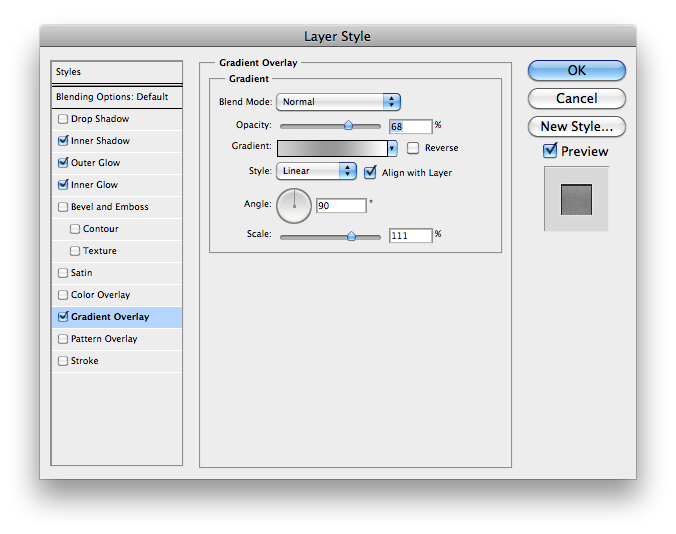Click the Angle dial control

(x=294, y=206)
